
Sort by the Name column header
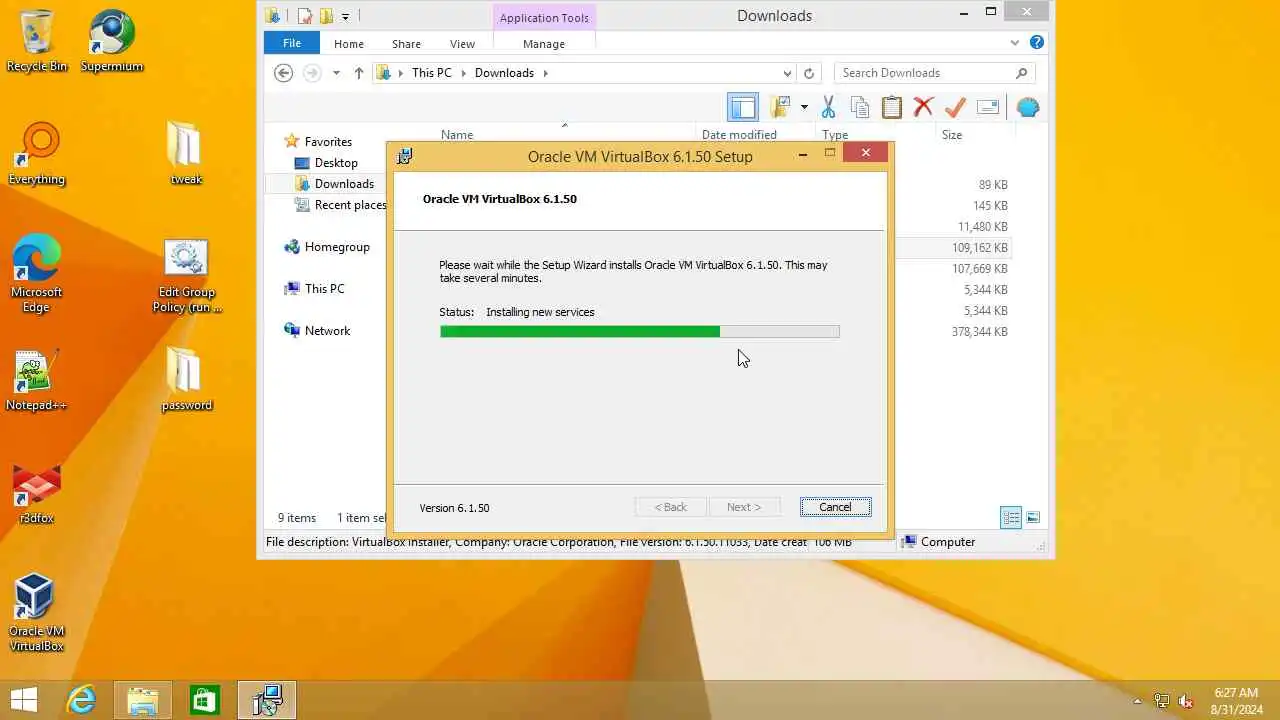coord(457,135)
